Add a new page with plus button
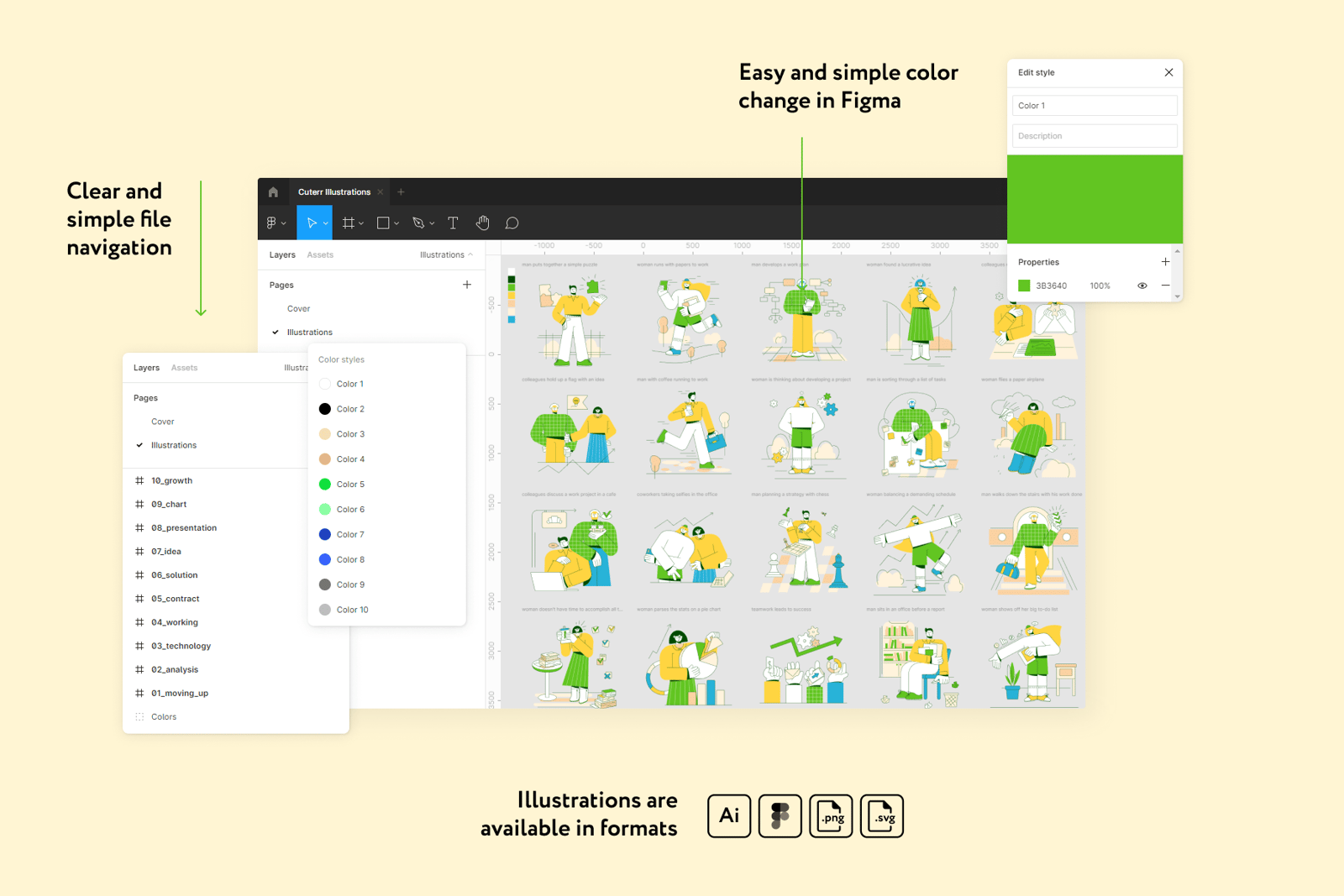Screen dimensions: 1344x896 (467, 285)
